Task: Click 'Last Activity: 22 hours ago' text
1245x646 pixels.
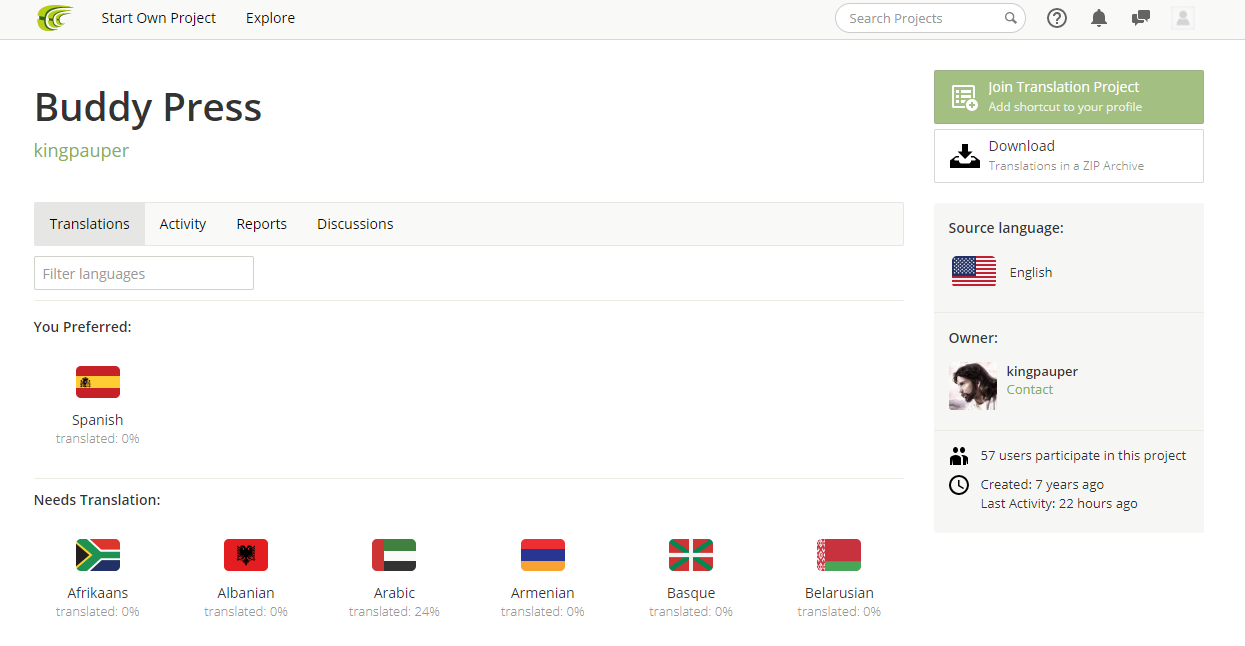Action: pyautogui.click(x=1059, y=503)
